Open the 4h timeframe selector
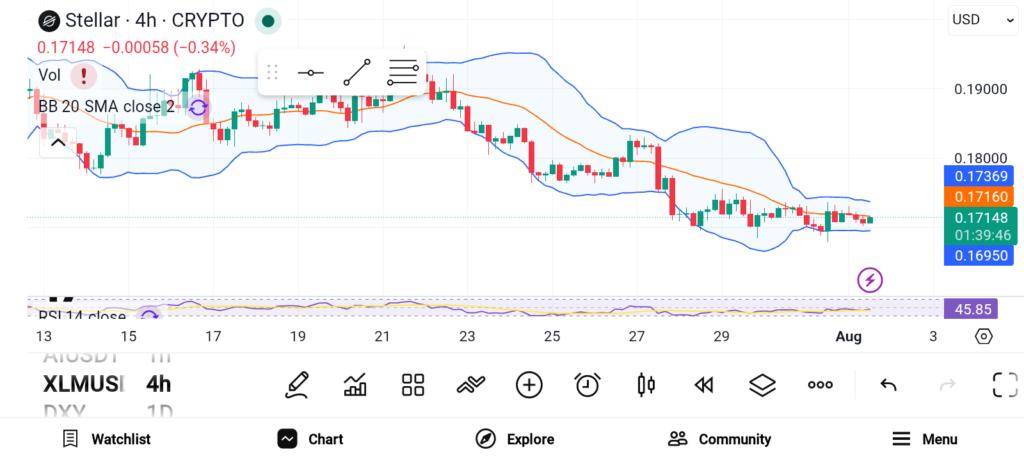Image resolution: width=1024 pixels, height=461 pixels. click(x=159, y=384)
